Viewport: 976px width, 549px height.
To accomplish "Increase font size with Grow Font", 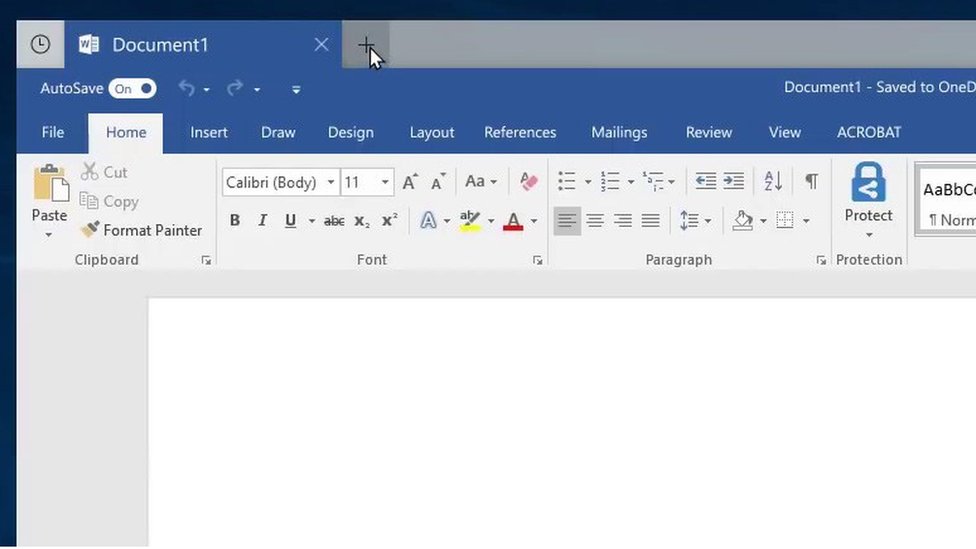I will (410, 182).
